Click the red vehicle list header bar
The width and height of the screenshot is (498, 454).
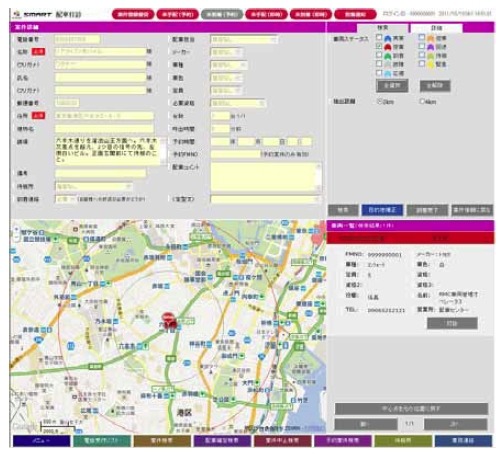pos(410,238)
